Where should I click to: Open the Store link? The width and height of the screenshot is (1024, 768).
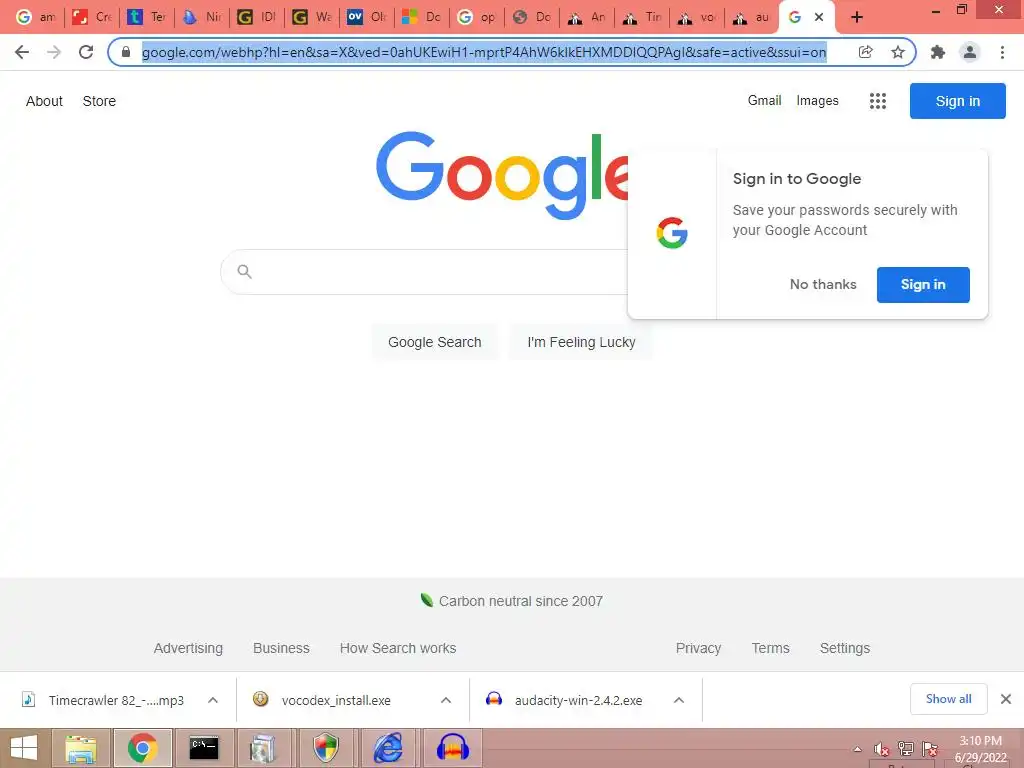coord(99,101)
